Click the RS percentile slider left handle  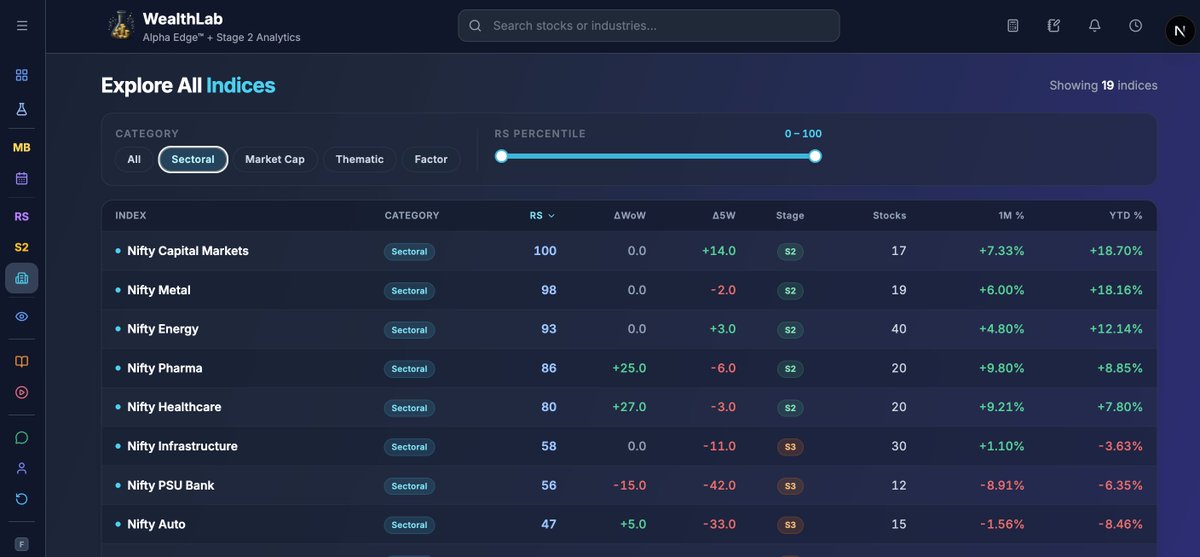tap(501, 156)
